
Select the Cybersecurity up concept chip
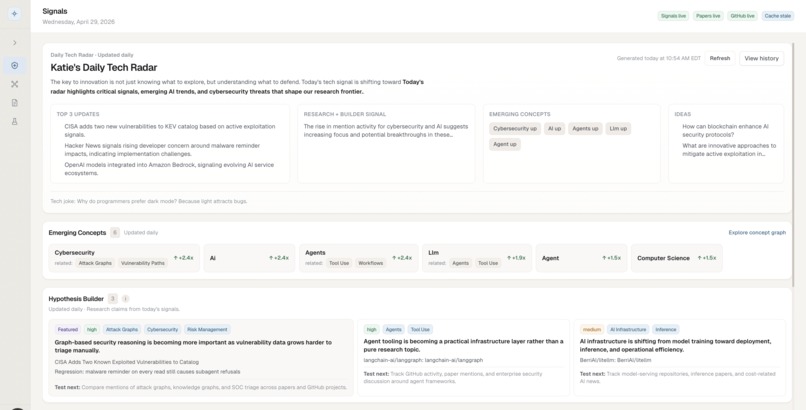pos(515,129)
